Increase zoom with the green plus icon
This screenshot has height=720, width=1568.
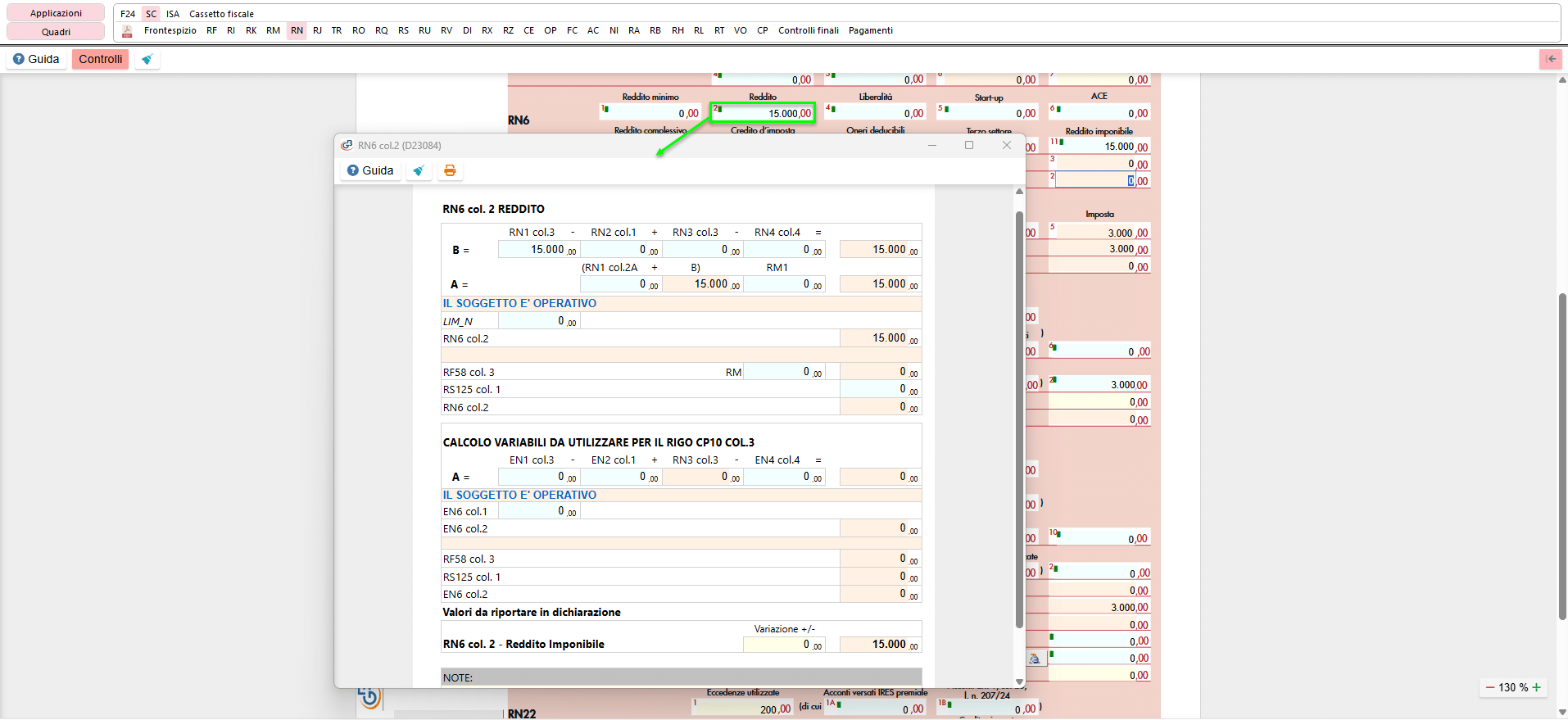(x=1536, y=687)
